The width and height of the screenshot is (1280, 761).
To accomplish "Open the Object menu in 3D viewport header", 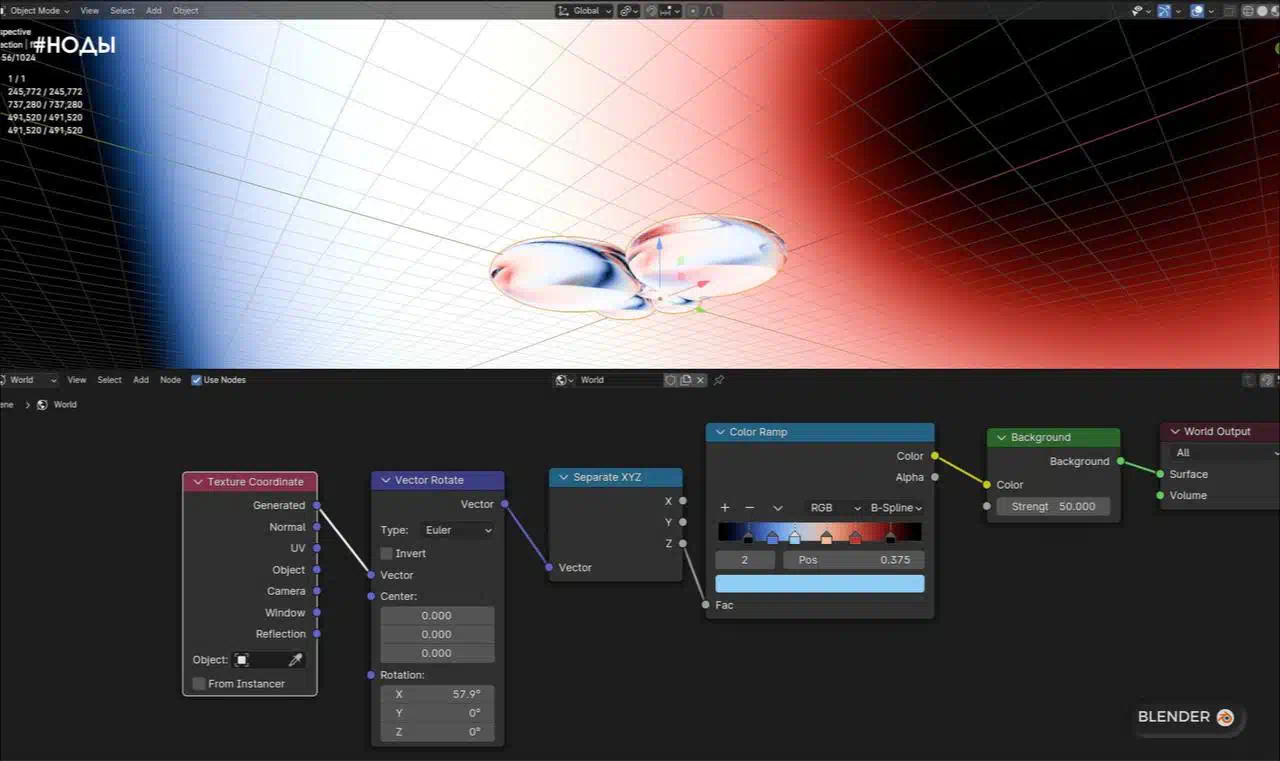I will click(x=185, y=11).
